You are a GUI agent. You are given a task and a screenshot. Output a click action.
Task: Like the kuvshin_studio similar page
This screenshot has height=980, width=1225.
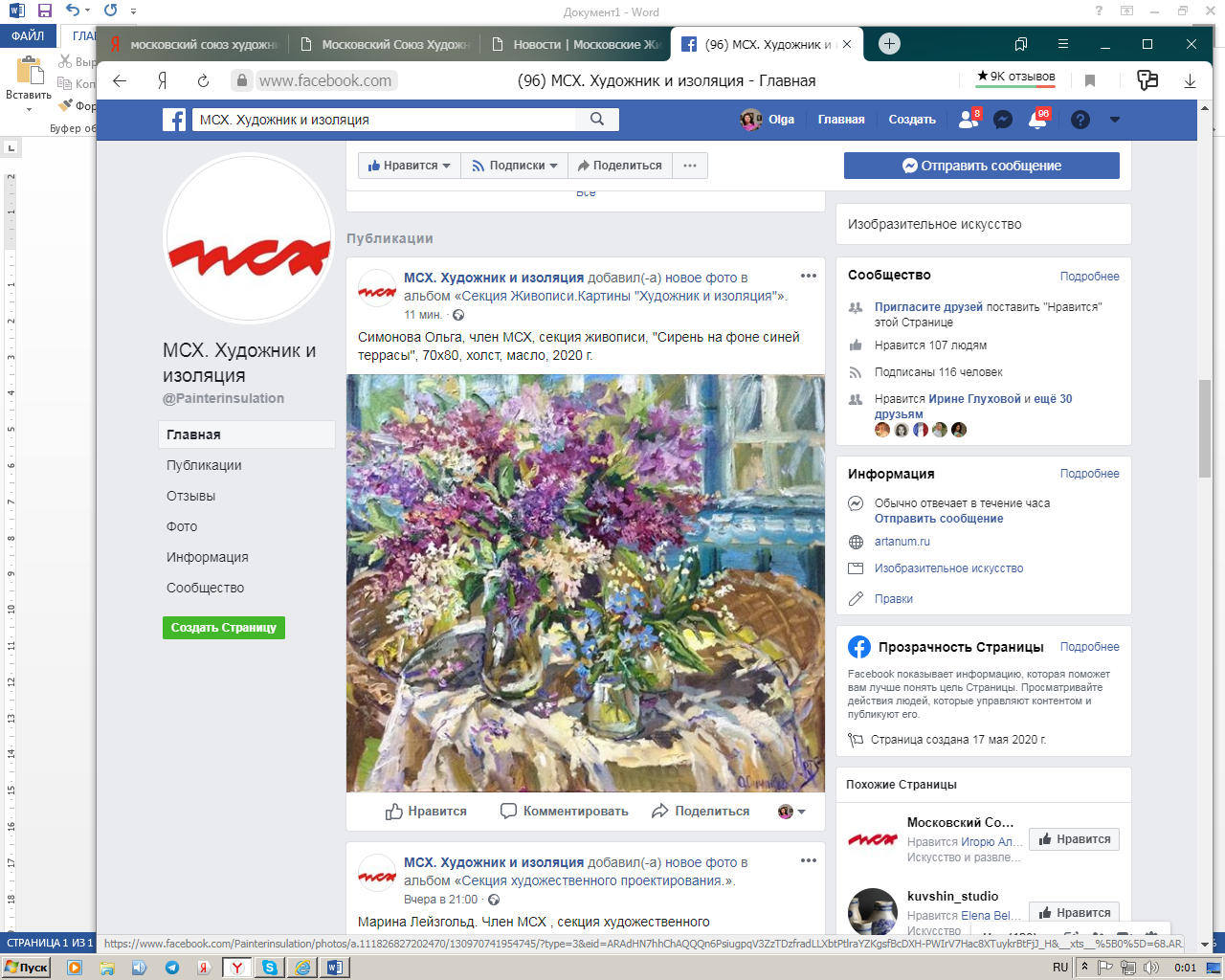click(x=1075, y=913)
